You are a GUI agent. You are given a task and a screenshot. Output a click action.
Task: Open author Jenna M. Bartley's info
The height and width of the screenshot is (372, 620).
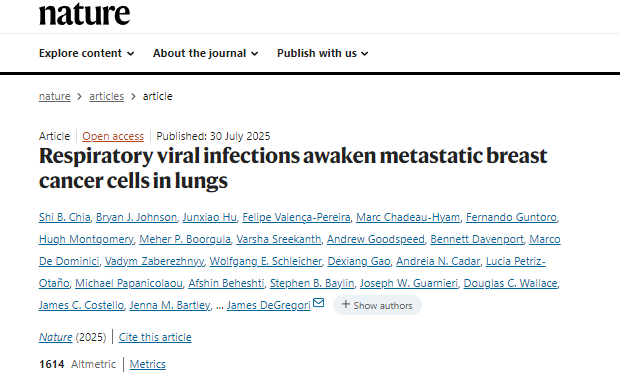coord(170,305)
